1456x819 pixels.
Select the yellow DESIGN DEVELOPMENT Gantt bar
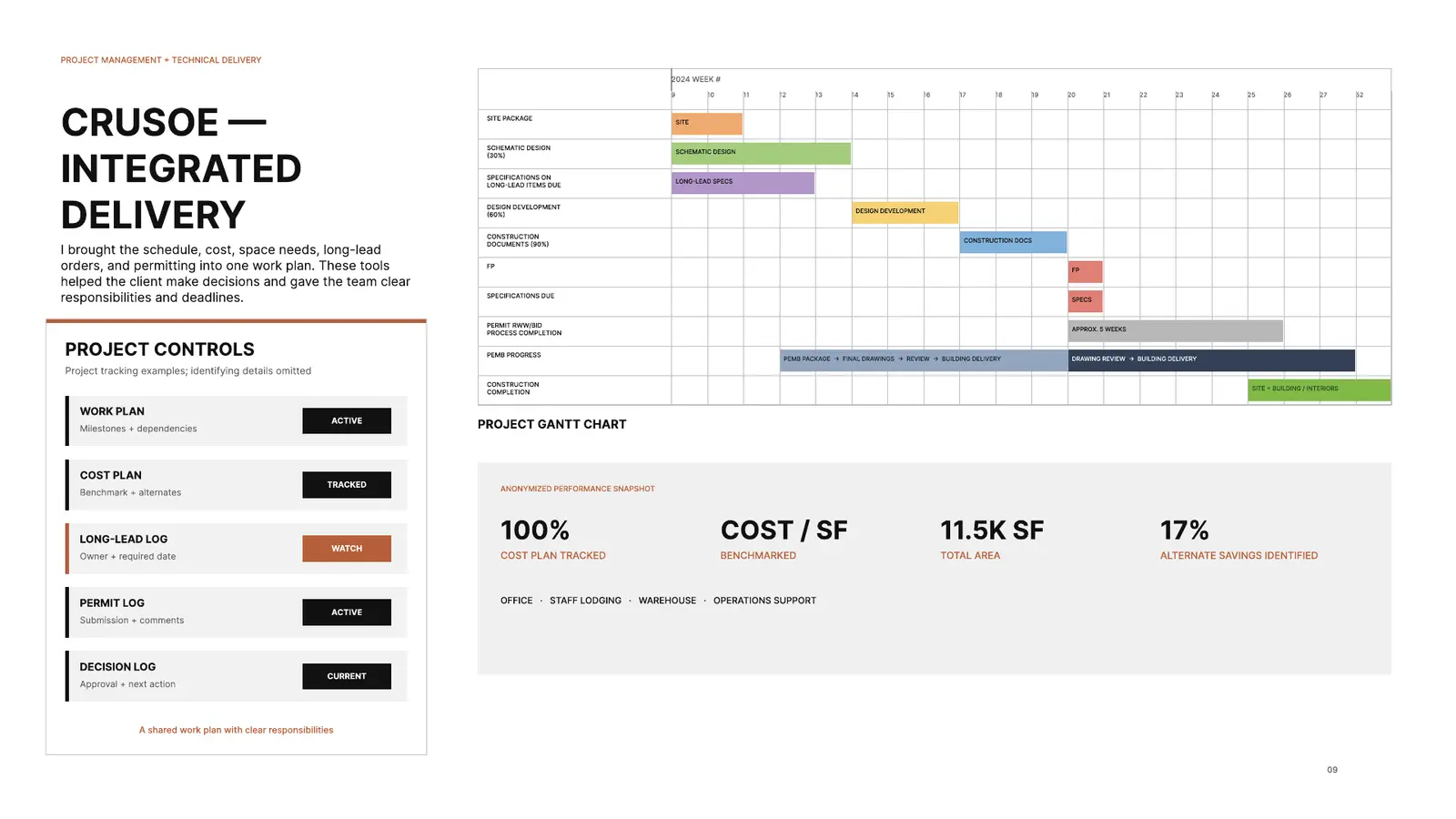(x=905, y=212)
